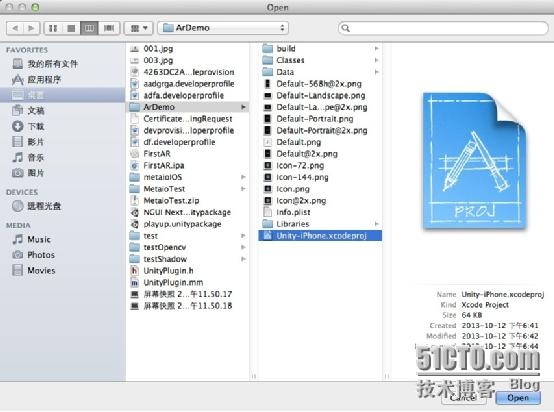
Task: Select the first Favorites sidebar item
Action: (x=62, y=64)
